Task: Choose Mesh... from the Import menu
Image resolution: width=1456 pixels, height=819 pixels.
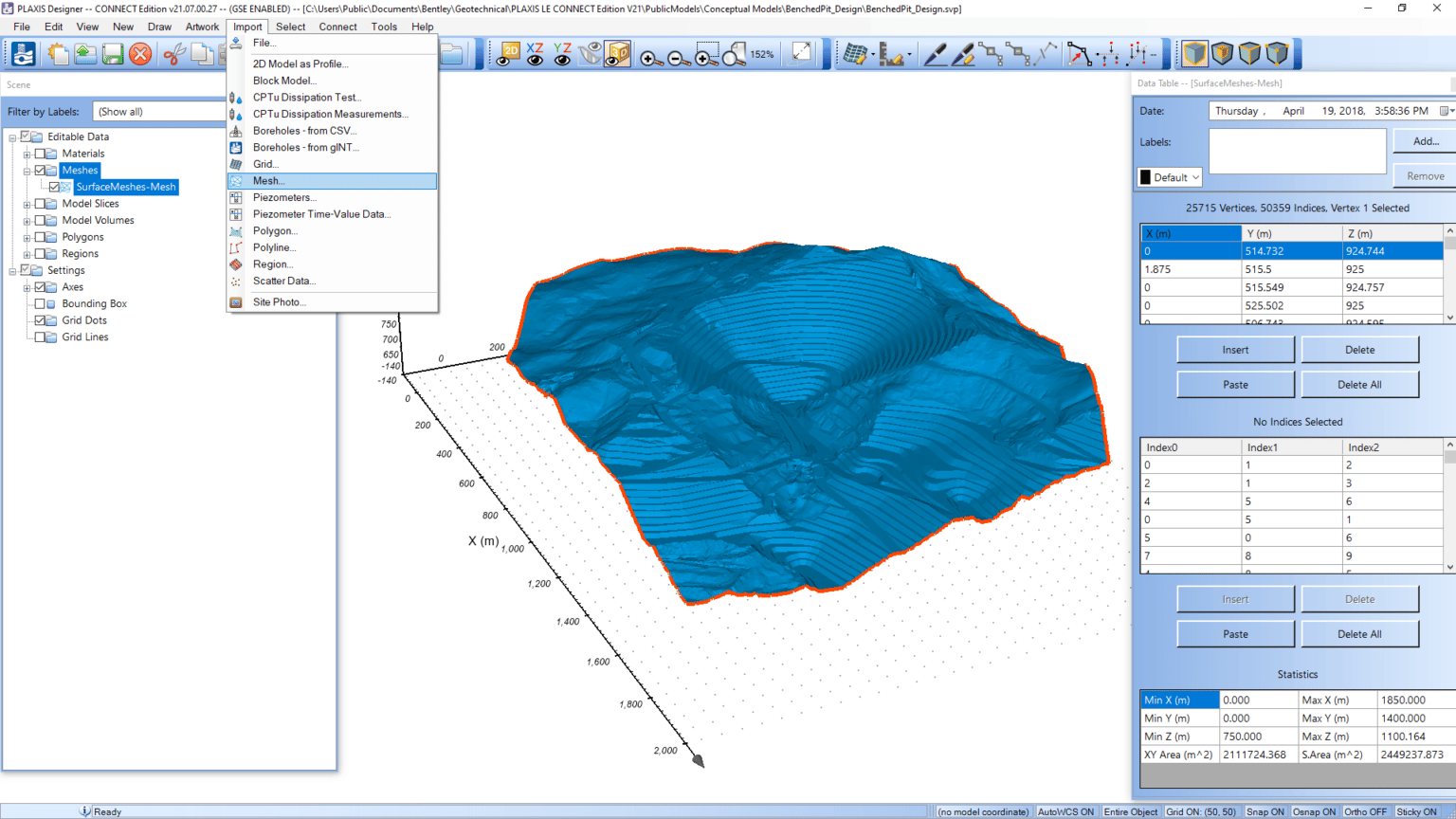Action: coord(268,181)
